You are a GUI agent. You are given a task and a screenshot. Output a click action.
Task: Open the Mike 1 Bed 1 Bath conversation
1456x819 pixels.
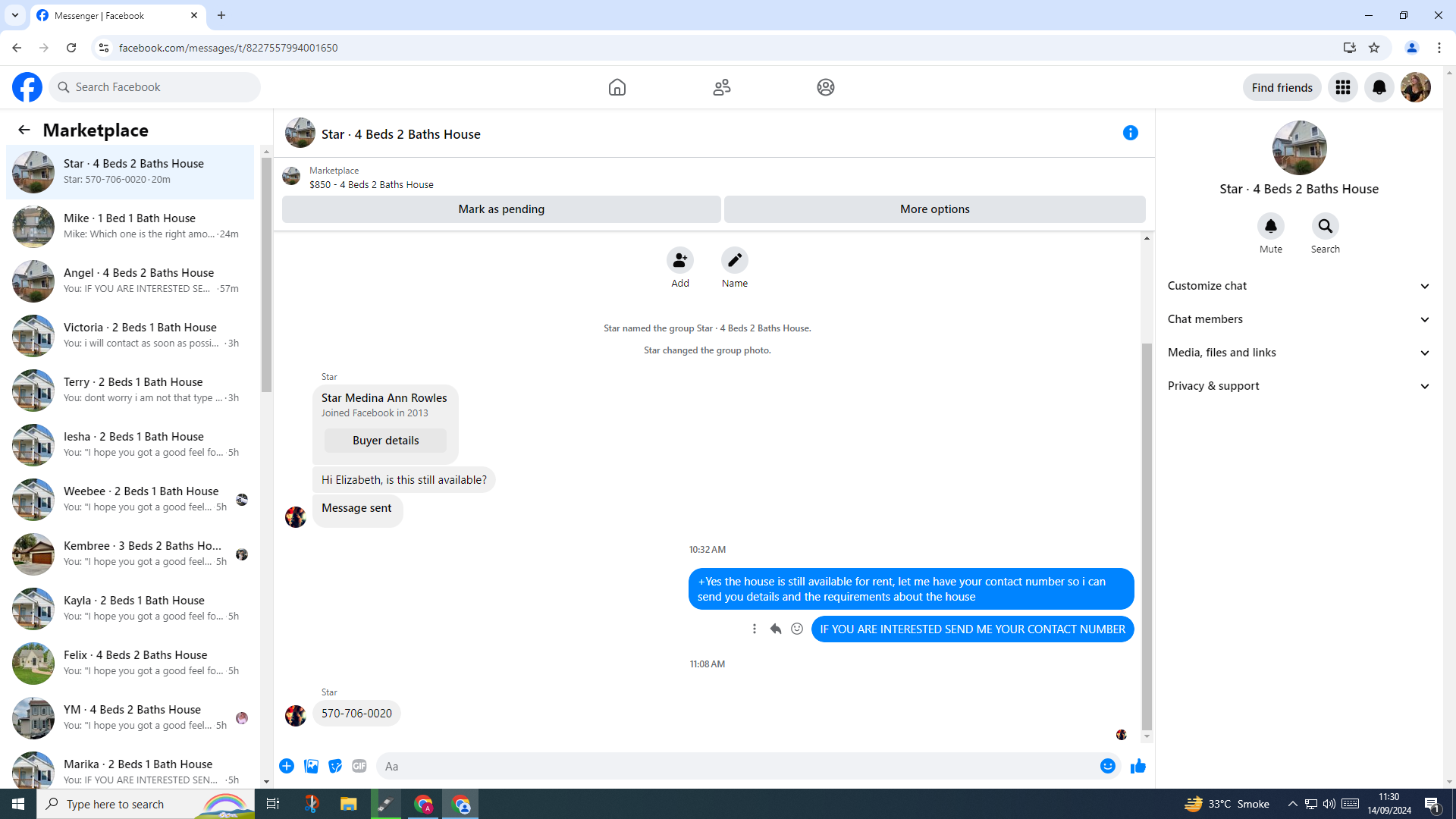[130, 226]
